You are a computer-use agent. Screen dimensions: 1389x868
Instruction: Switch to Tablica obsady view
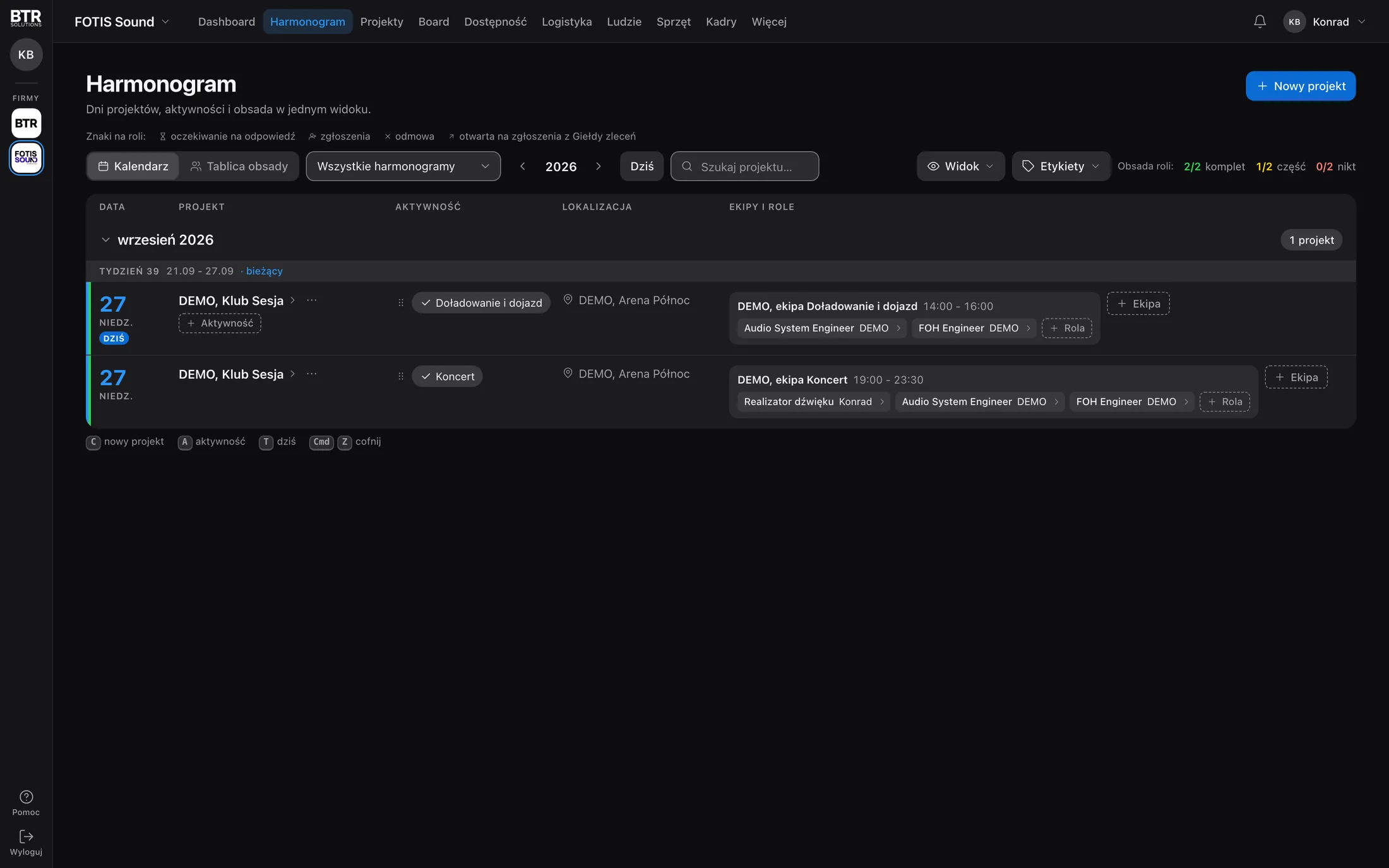(x=239, y=166)
